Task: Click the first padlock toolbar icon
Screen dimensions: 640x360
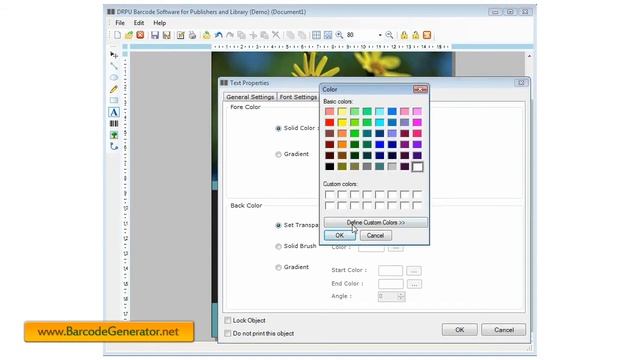Action: pyautogui.click(x=404, y=35)
